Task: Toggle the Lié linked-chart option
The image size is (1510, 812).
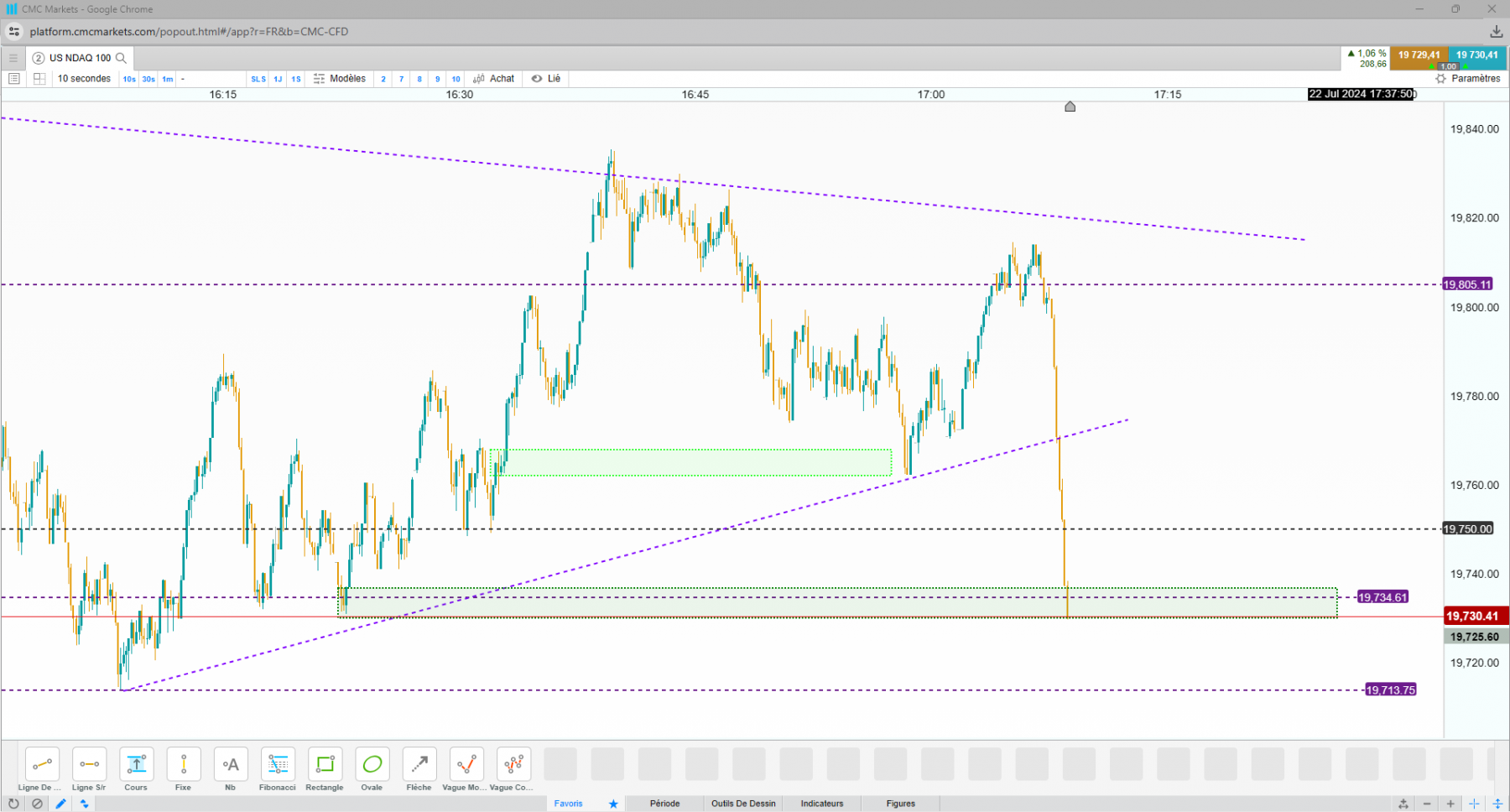Action: pyautogui.click(x=546, y=79)
